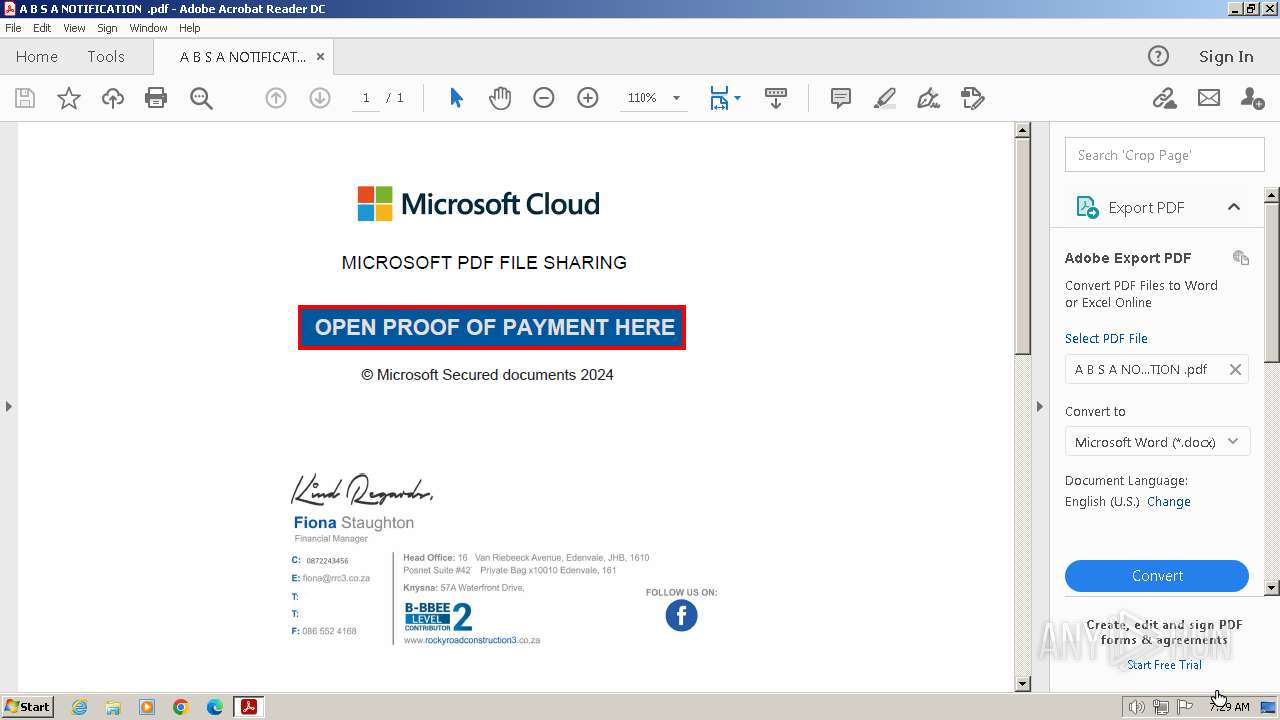
Task: Focus the Search 'Crop Page' field
Action: click(1164, 155)
